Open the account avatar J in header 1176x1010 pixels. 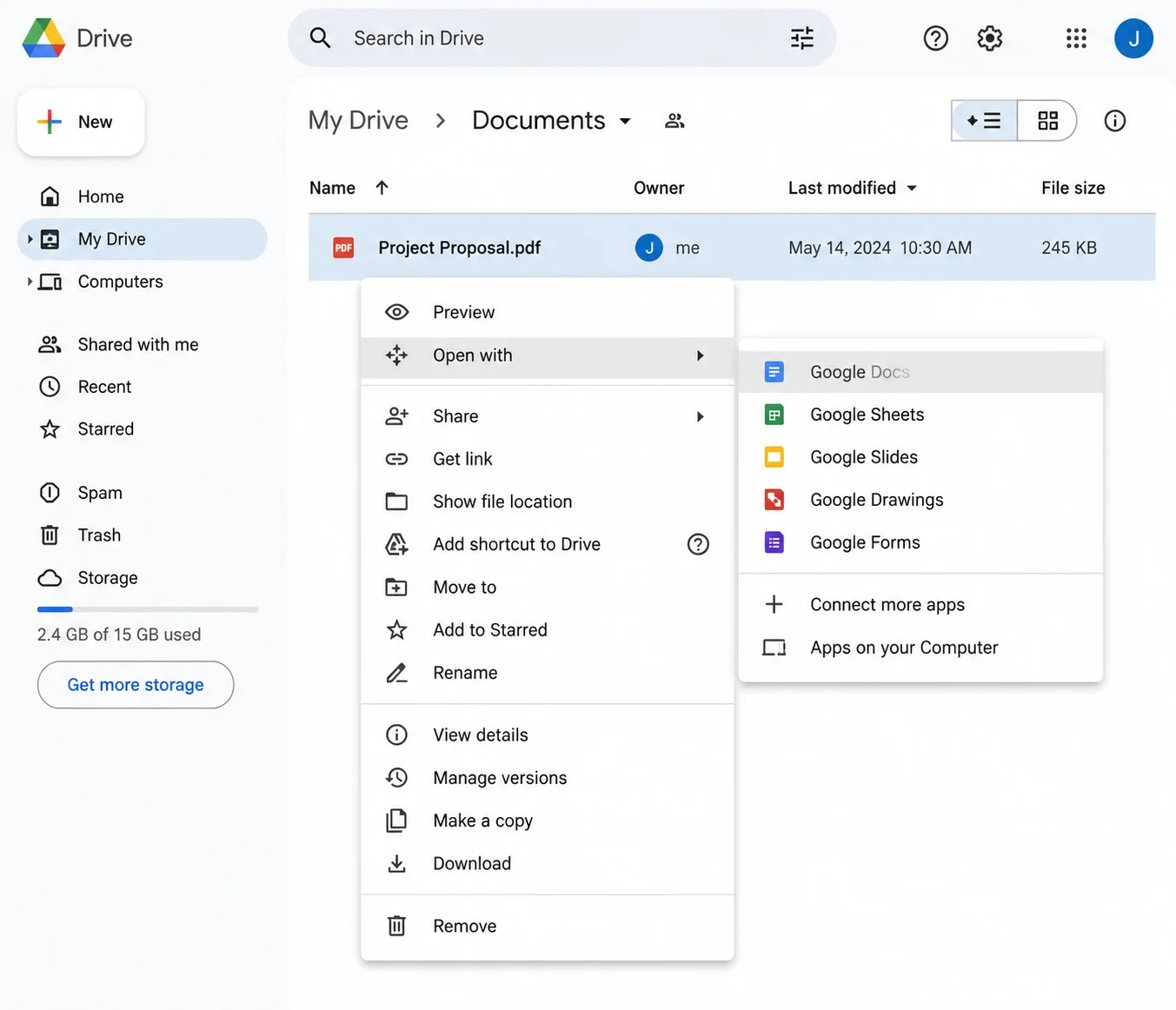[1133, 38]
